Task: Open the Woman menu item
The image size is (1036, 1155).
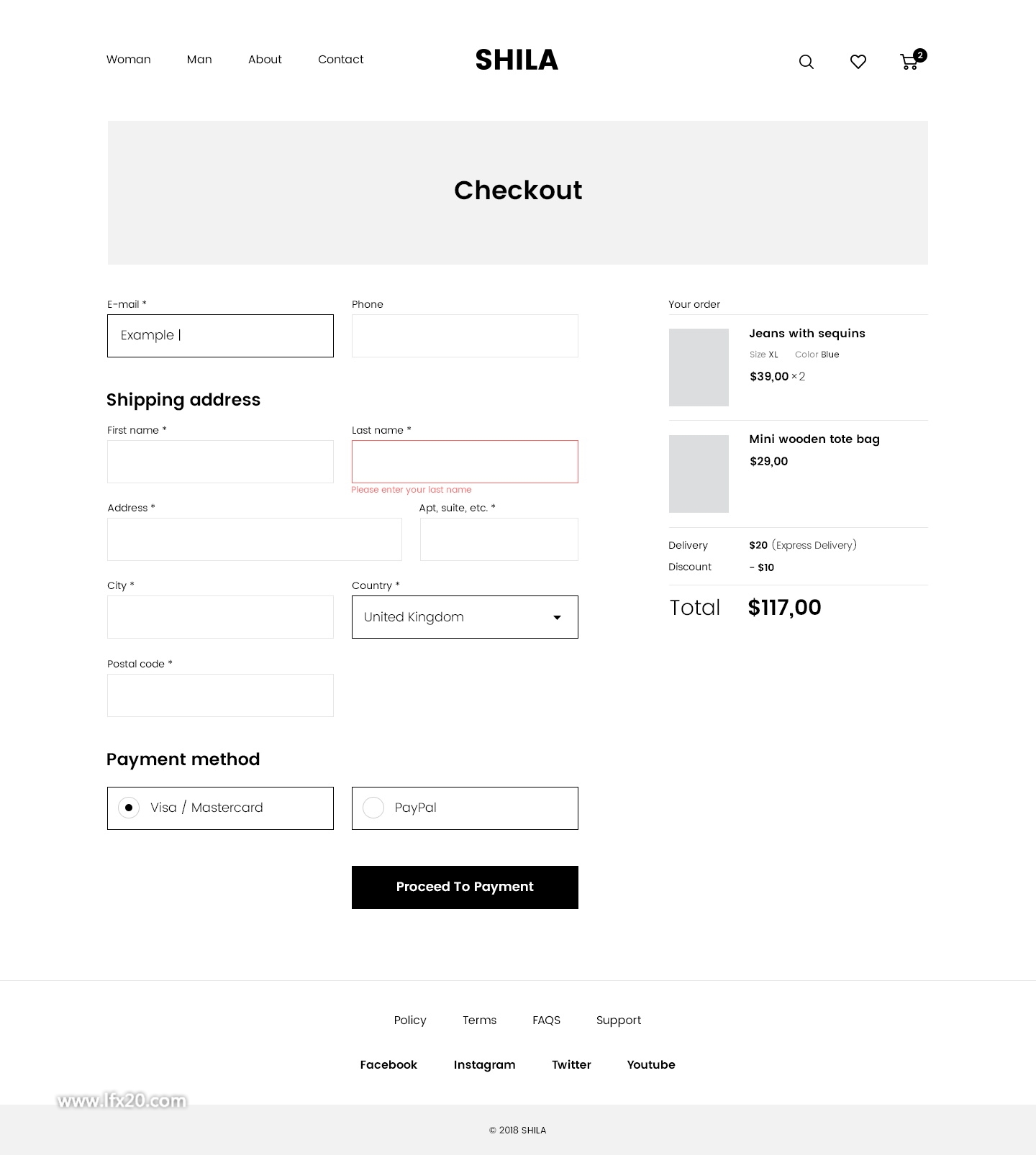Action: (x=129, y=60)
